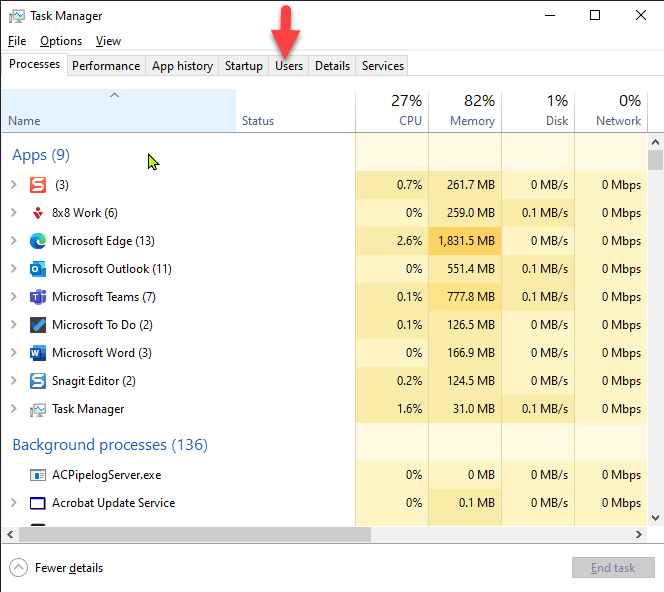
Task: Click the Fewer details circle arrow icon
Action: click(19, 567)
